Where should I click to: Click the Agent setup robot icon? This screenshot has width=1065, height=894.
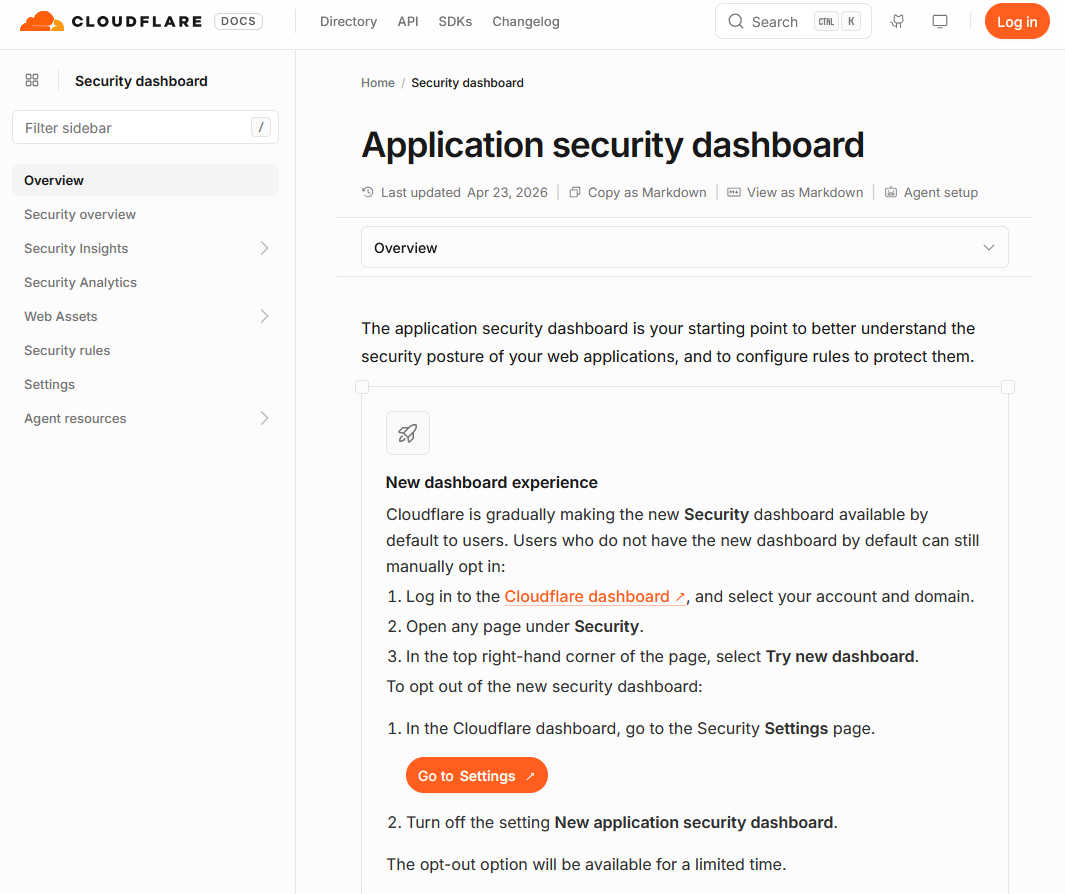point(890,192)
